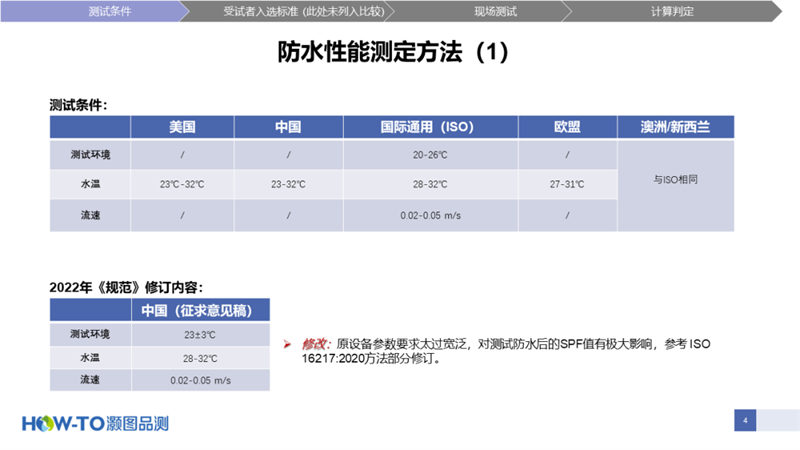The height and width of the screenshot is (450, 800).
Task: Select the 20-26℃ test environment cell
Action: coord(430,155)
